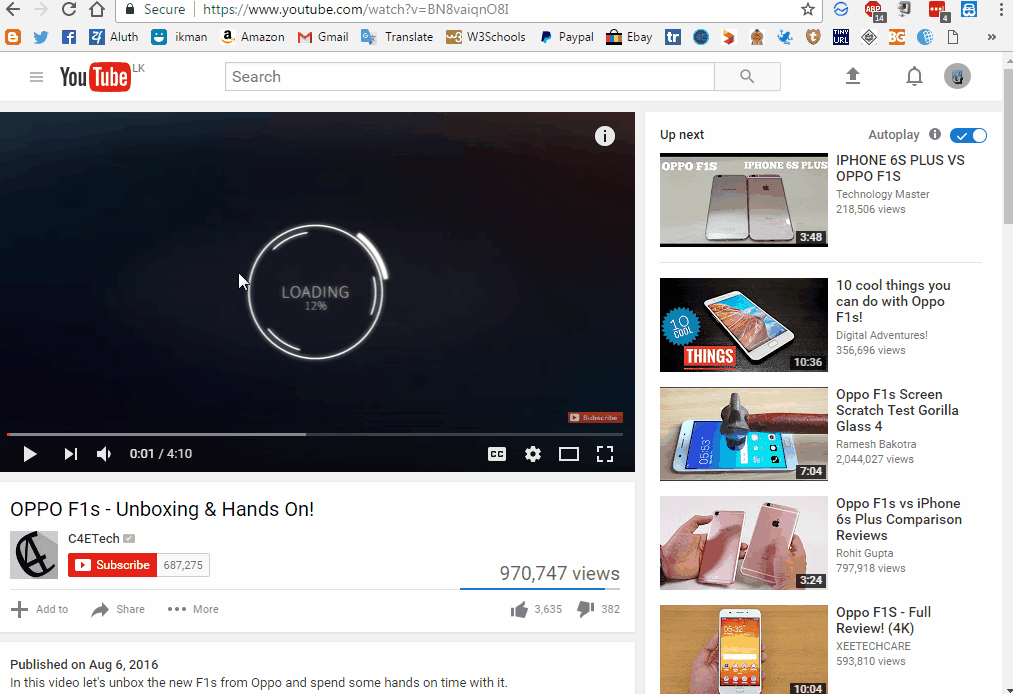Image resolution: width=1013 pixels, height=694 pixels.
Task: Seek on the video progress bar
Action: 315,434
